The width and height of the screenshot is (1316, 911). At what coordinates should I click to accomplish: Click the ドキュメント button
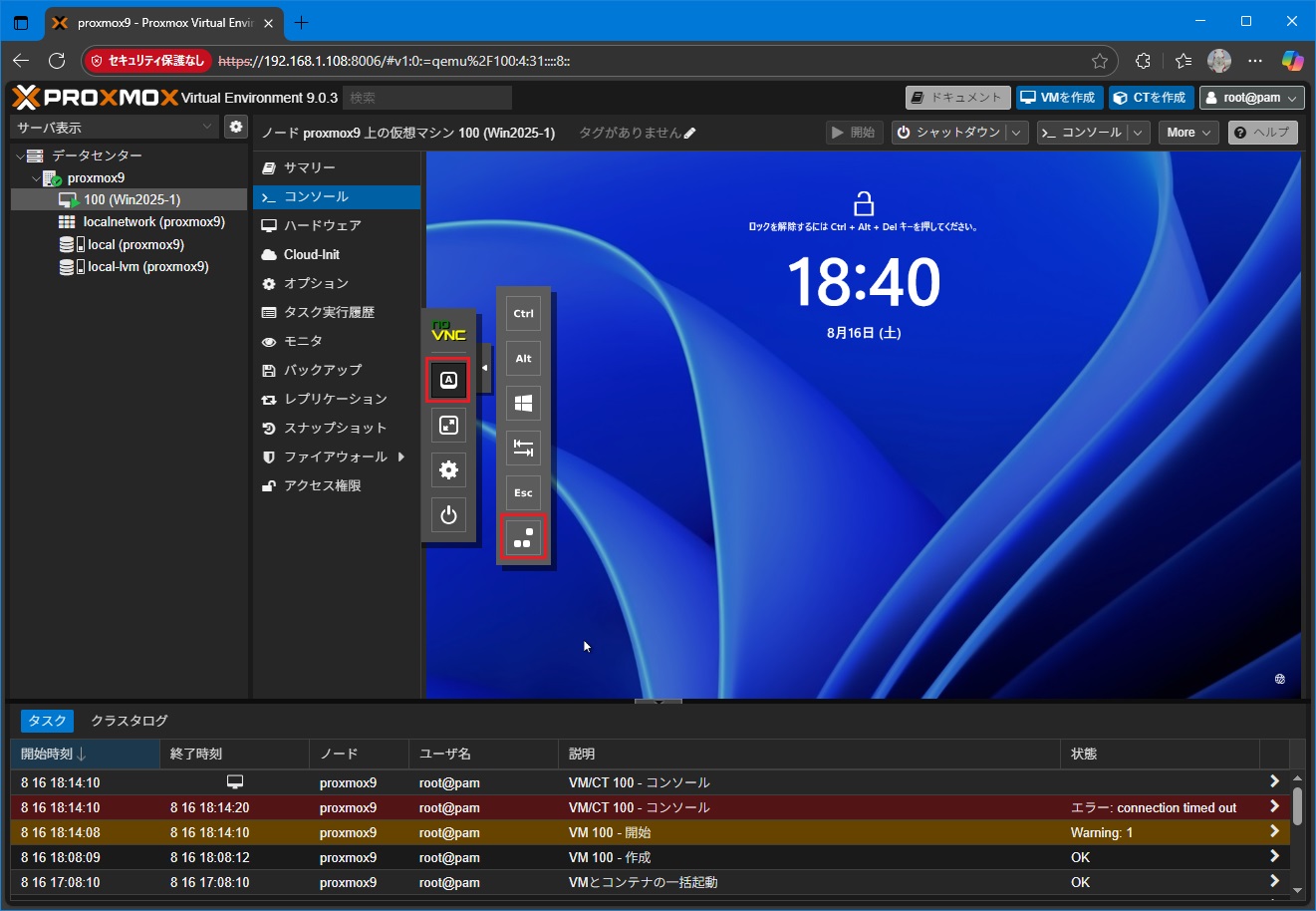[x=957, y=98]
